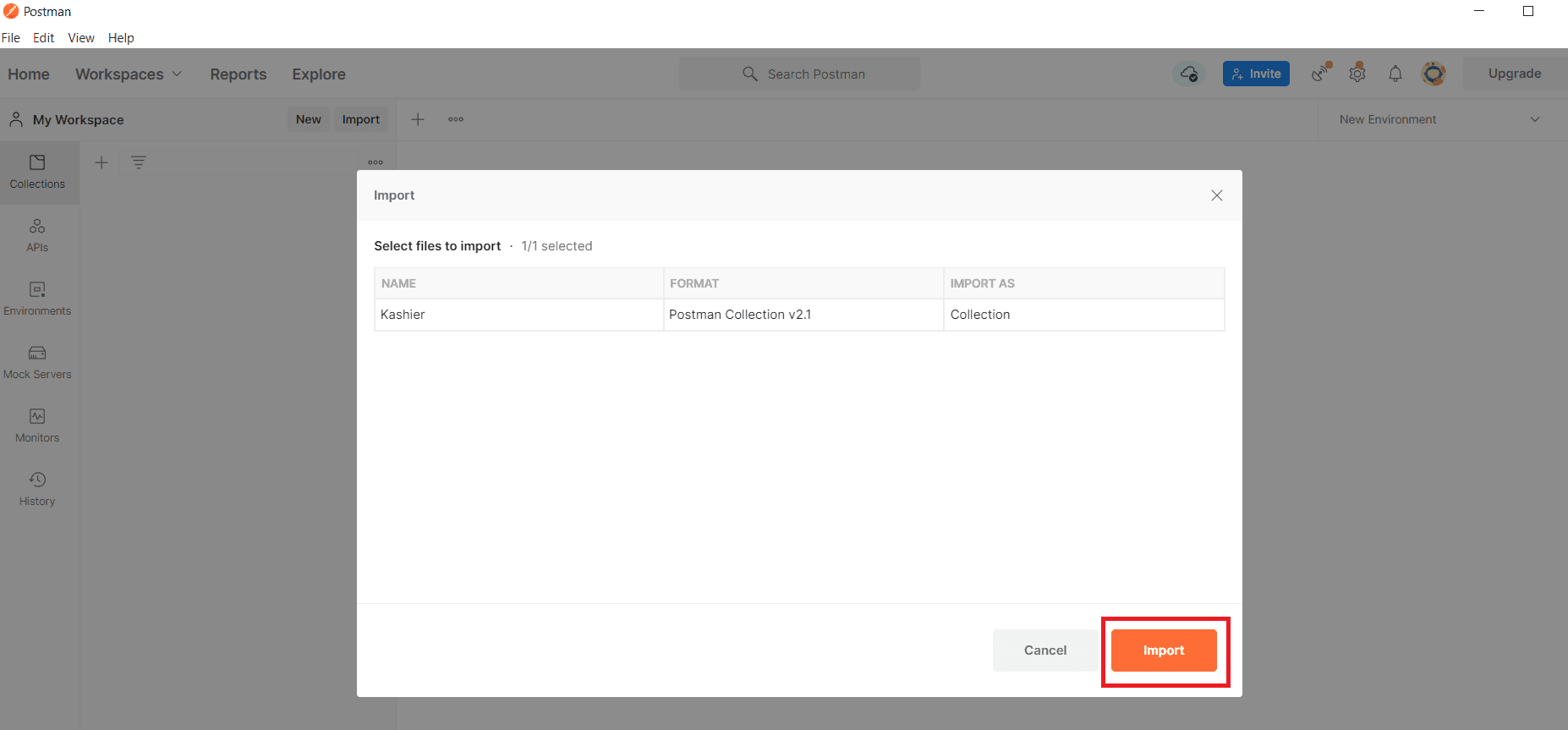Screen dimensions: 1568x730
Task: Open a new request tab with plus
Action: pyautogui.click(x=418, y=119)
